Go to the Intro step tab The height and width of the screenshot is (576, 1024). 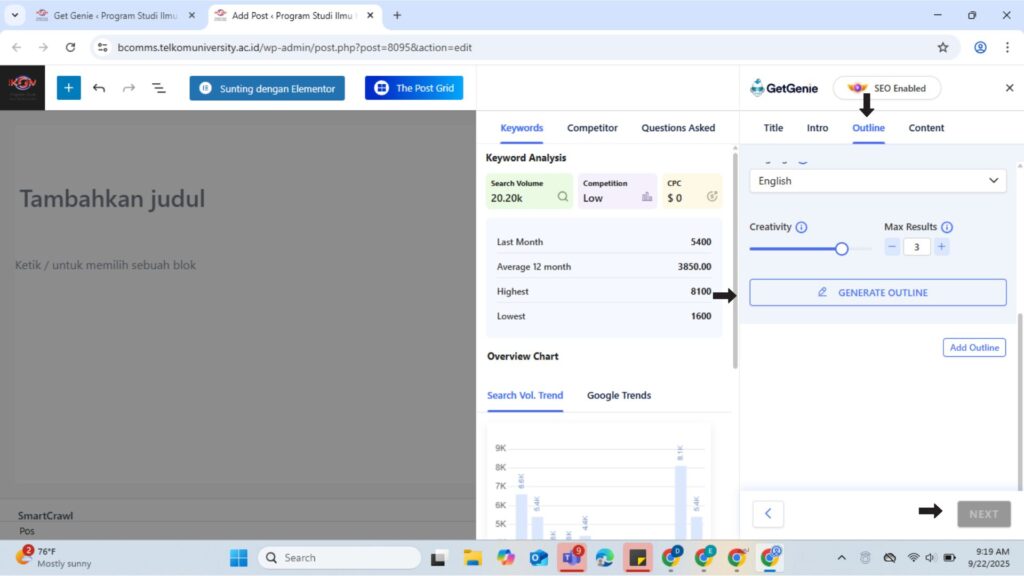point(817,128)
